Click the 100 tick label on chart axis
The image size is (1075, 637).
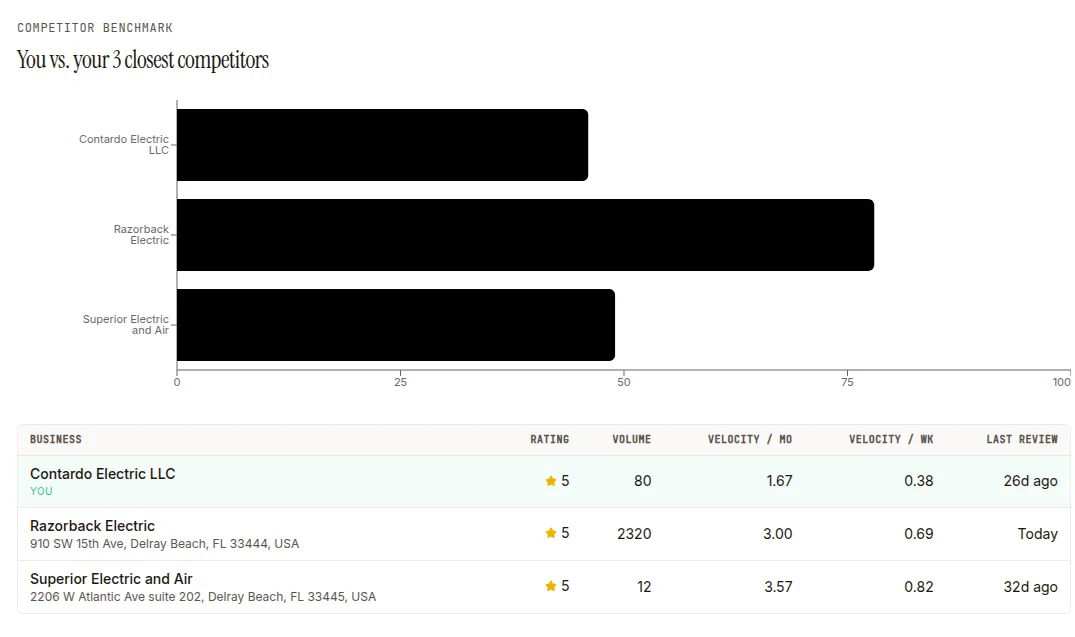(x=1061, y=383)
